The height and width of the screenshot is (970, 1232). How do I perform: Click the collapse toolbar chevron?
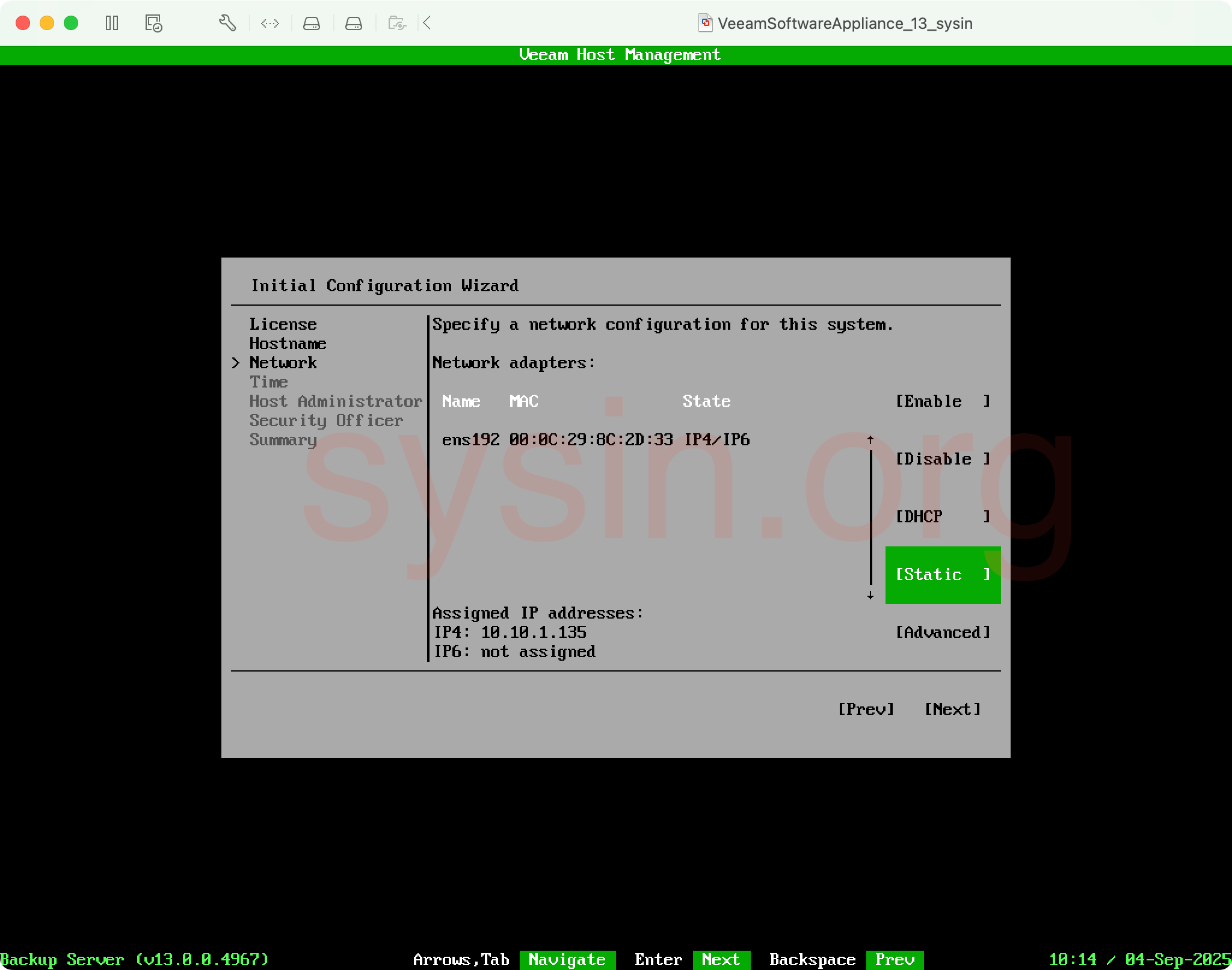click(x=427, y=23)
